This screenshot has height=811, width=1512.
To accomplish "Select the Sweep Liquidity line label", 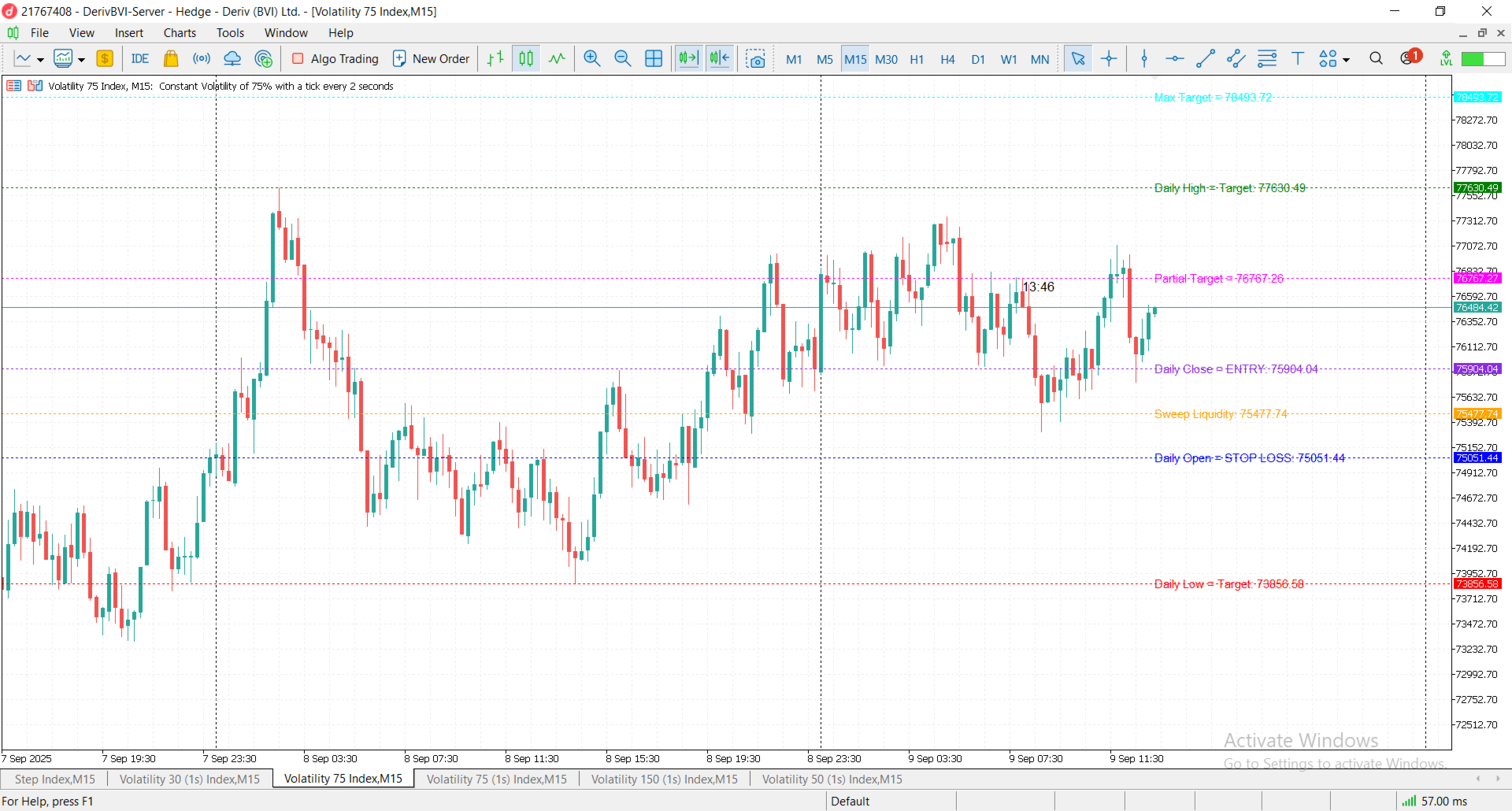I will click(1221, 414).
